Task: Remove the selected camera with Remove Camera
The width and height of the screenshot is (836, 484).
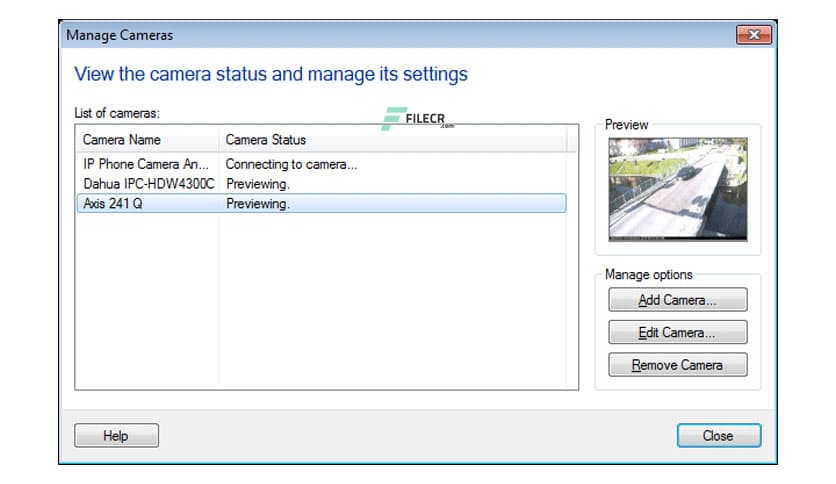Action: pos(678,365)
